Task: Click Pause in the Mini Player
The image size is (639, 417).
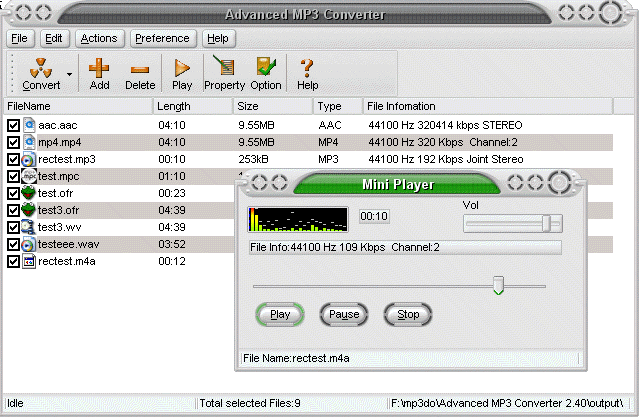Action: pyautogui.click(x=344, y=314)
